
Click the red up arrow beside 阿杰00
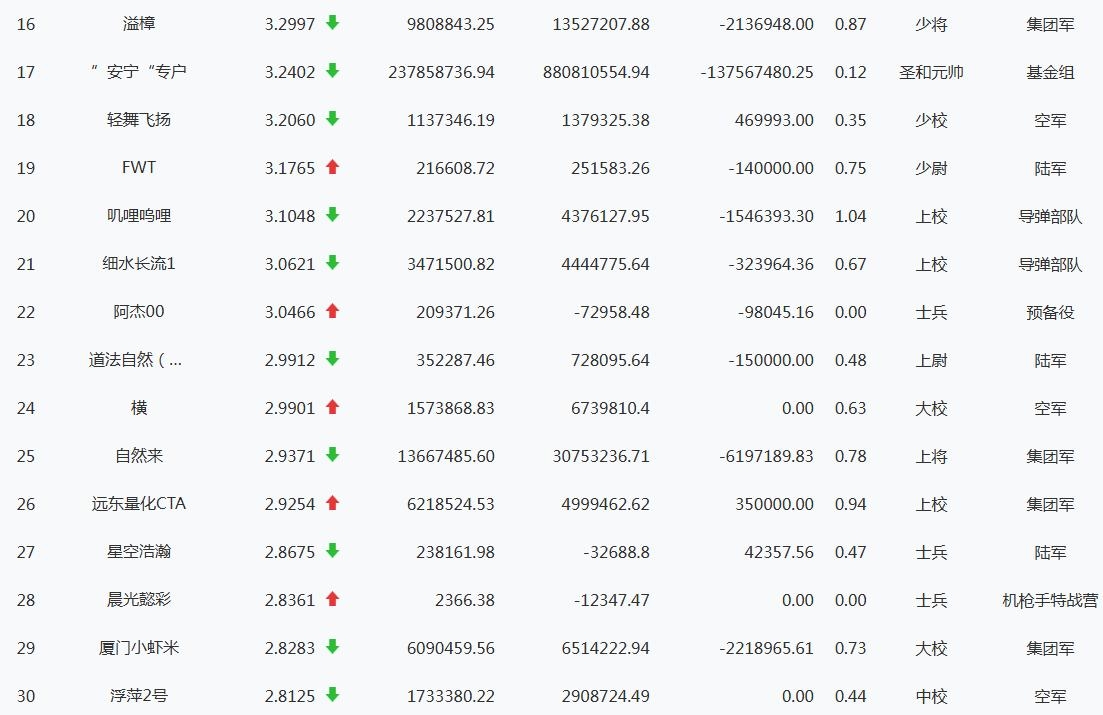click(333, 311)
